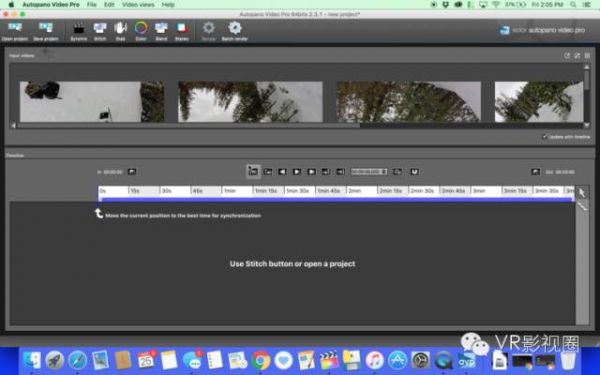Open the File menu
Screen dimensions: 600x375
(91, 5)
